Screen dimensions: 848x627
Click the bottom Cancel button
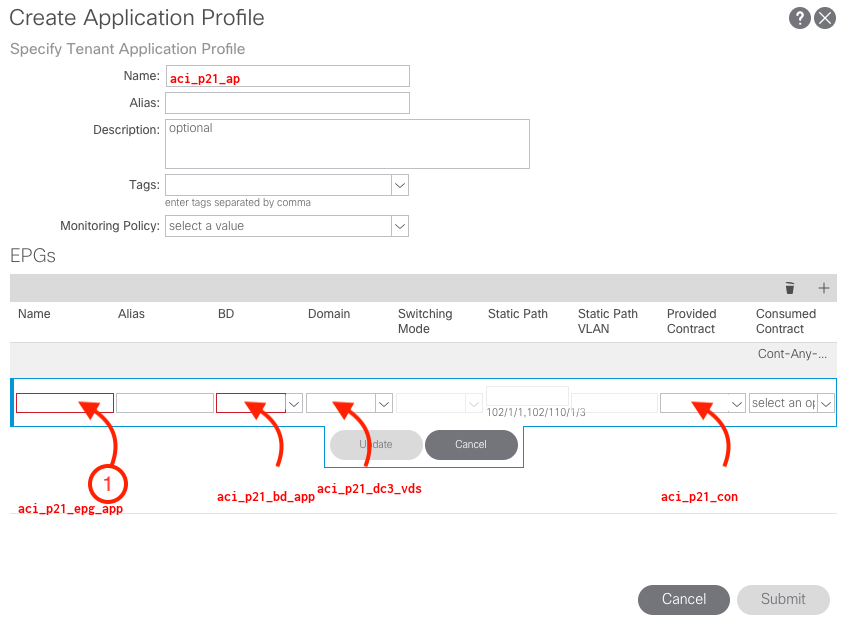[684, 599]
